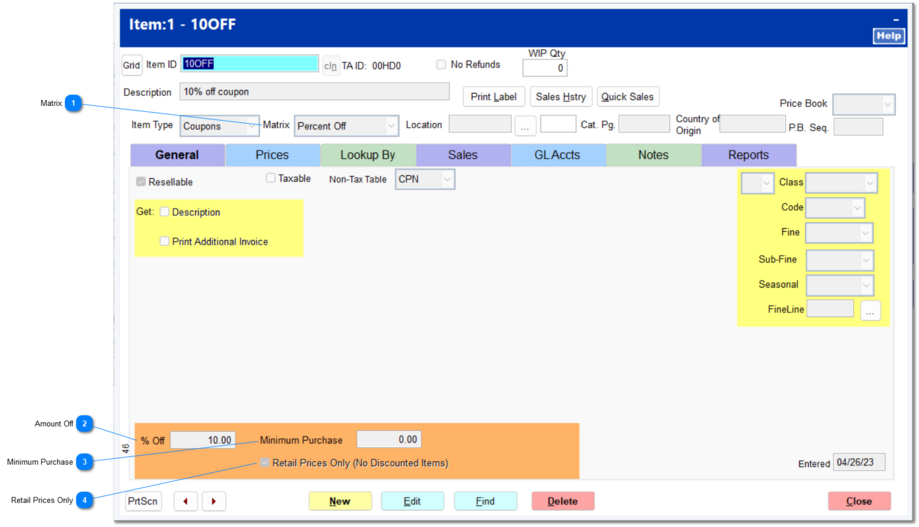
Task: Check Print Additional Invoice option
Action: tap(165, 241)
